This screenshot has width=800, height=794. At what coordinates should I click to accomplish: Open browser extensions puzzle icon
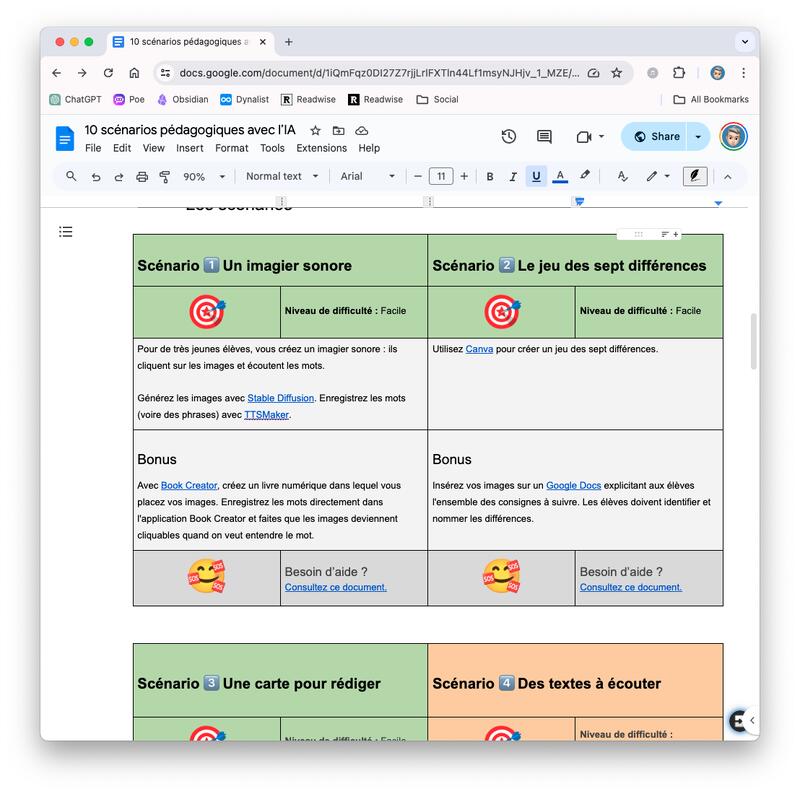[679, 73]
